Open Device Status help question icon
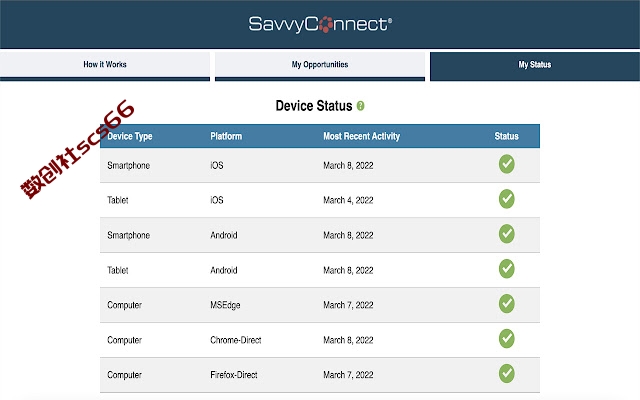The image size is (640, 400). (360, 106)
